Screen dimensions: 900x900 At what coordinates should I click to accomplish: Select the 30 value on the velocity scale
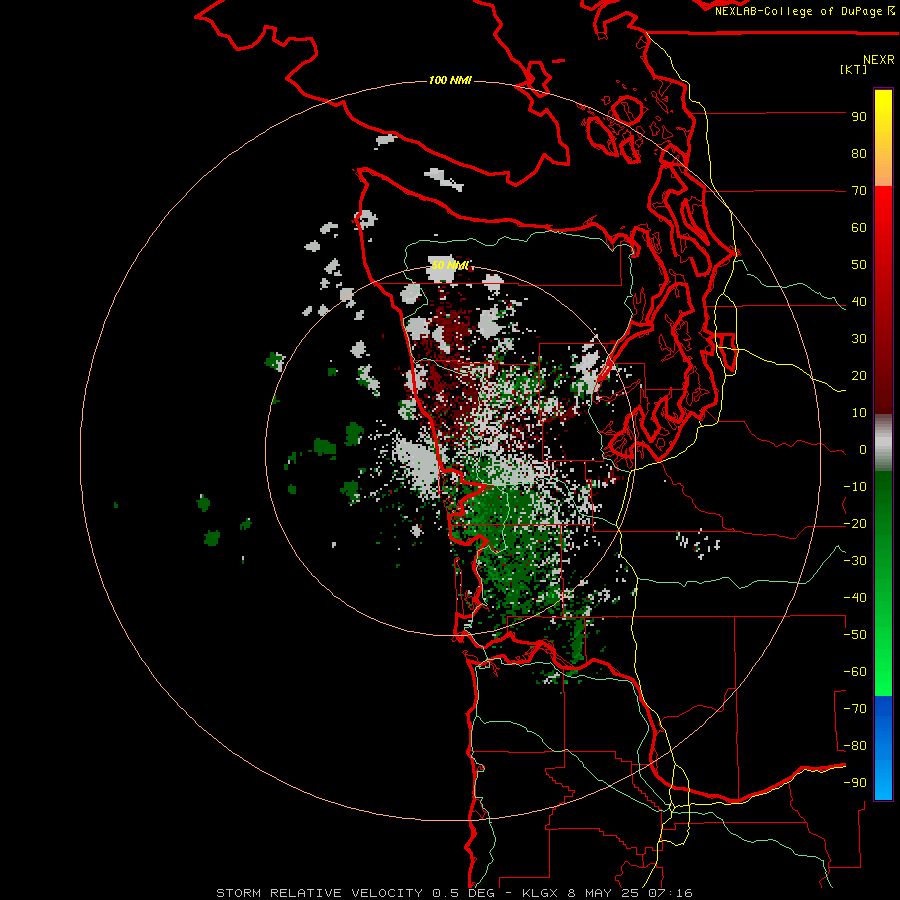pyautogui.click(x=859, y=339)
